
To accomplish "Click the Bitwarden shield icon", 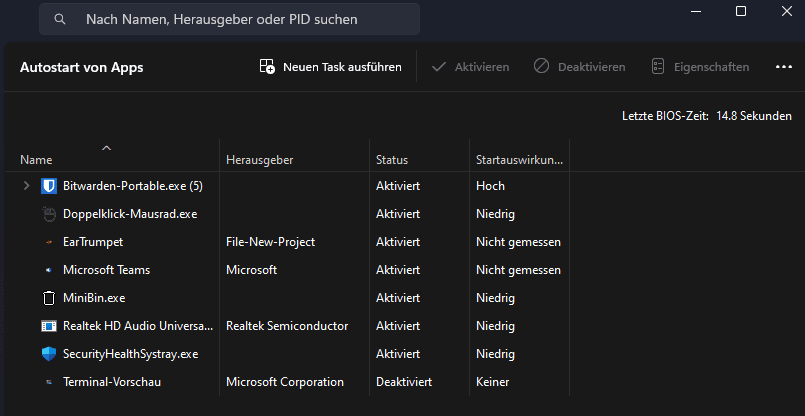I will (x=49, y=186).
